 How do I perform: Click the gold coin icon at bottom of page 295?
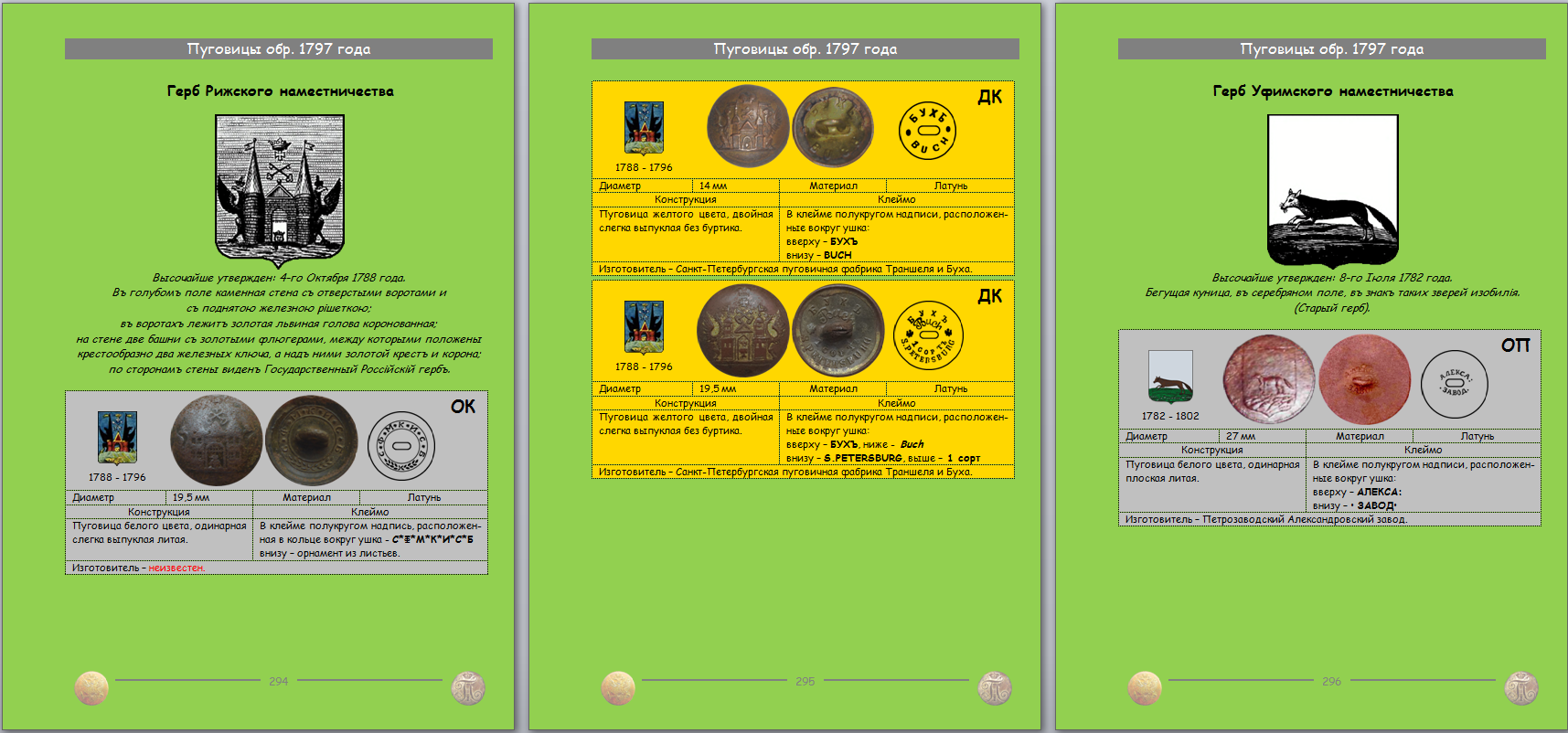click(618, 687)
